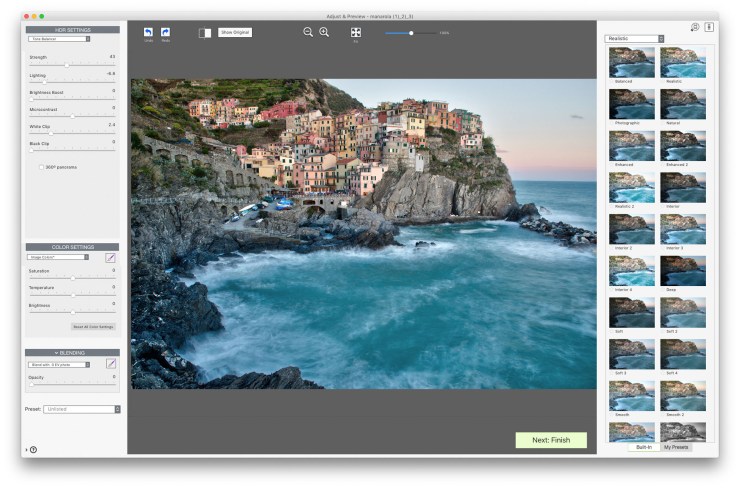Select the Soft 3 preset thumbnail

click(x=631, y=354)
